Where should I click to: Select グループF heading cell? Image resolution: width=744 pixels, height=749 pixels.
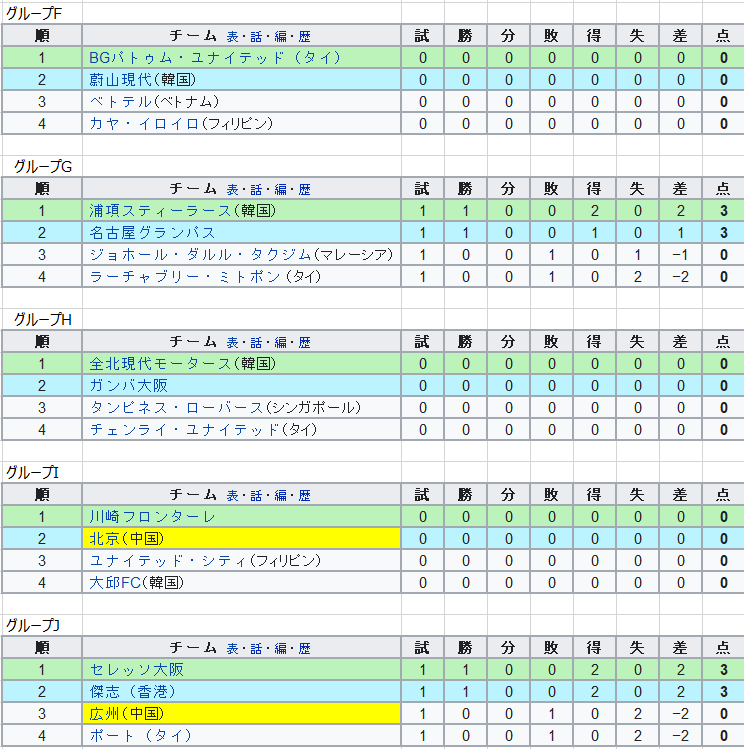coord(42,13)
